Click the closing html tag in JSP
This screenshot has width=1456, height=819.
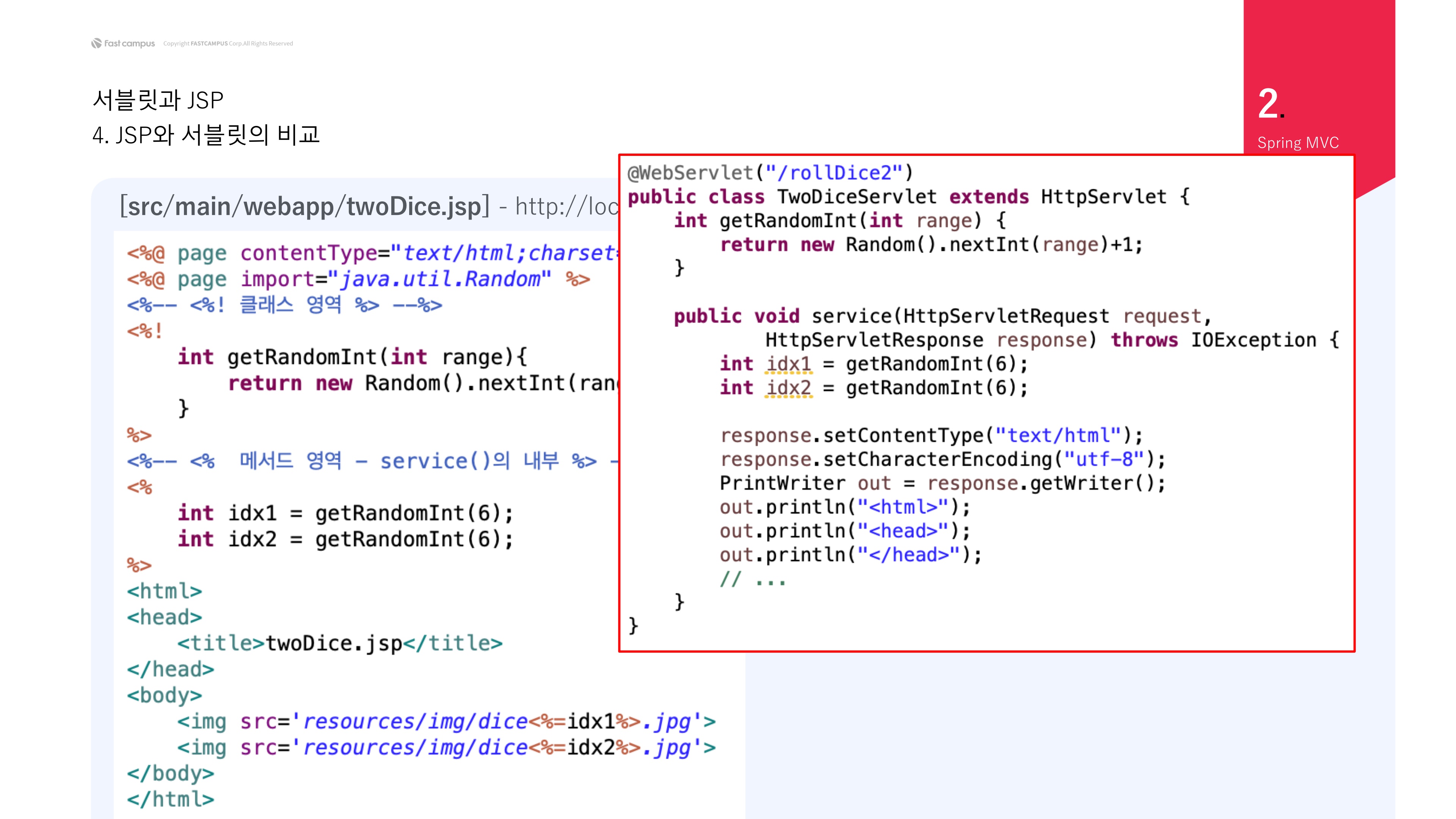click(170, 799)
